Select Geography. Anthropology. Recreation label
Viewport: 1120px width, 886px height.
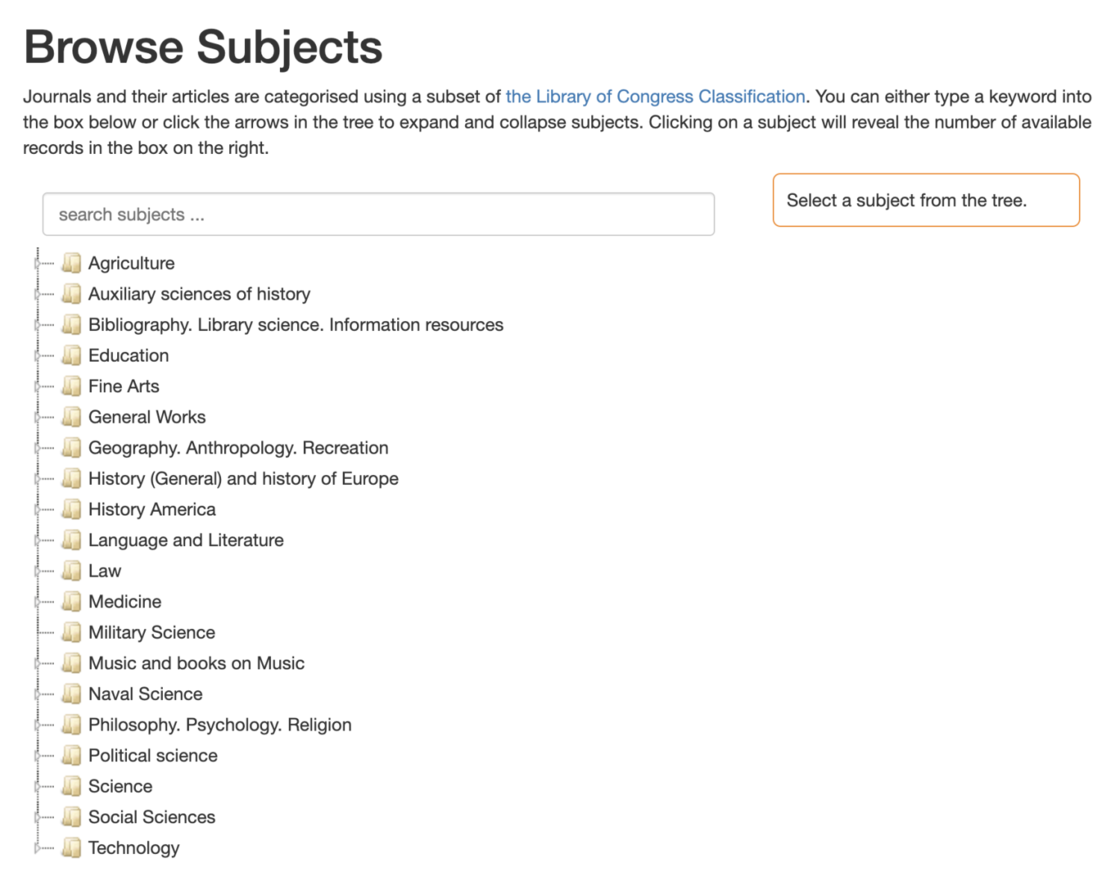point(239,447)
